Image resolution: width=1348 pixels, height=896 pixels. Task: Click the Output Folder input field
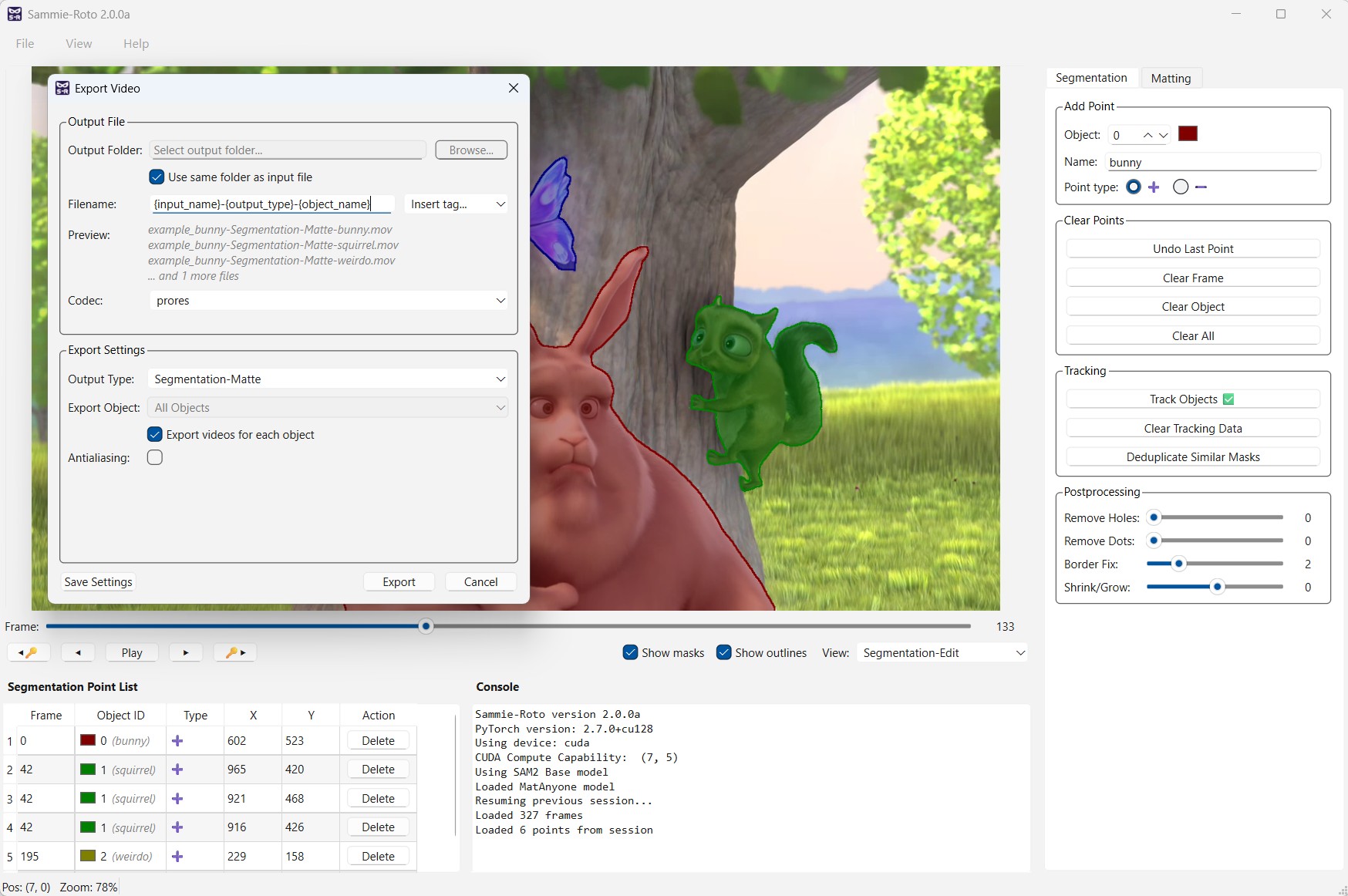point(288,150)
